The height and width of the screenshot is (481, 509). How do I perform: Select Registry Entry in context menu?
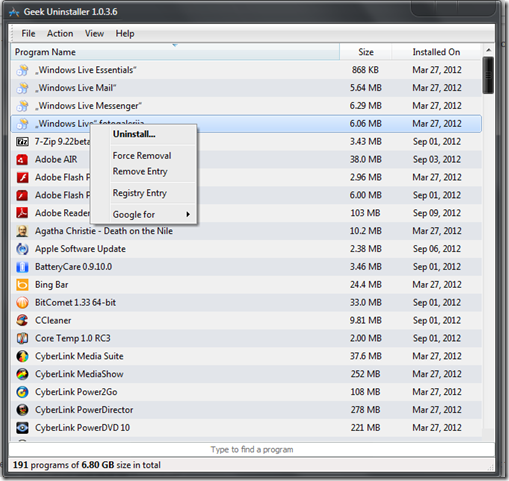(x=140, y=193)
